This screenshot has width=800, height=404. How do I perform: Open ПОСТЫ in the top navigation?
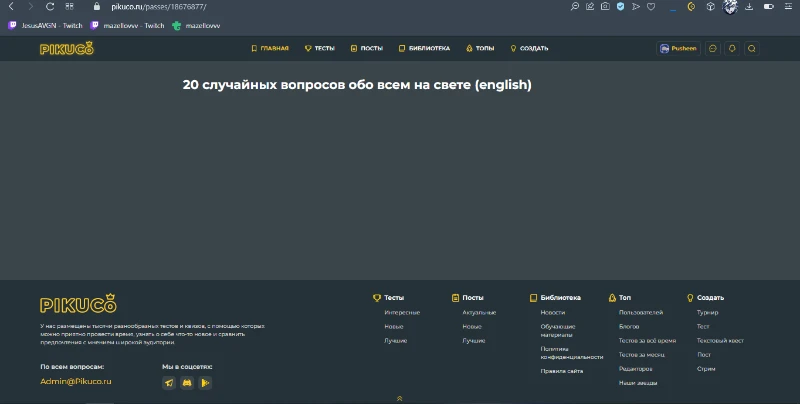tap(366, 48)
